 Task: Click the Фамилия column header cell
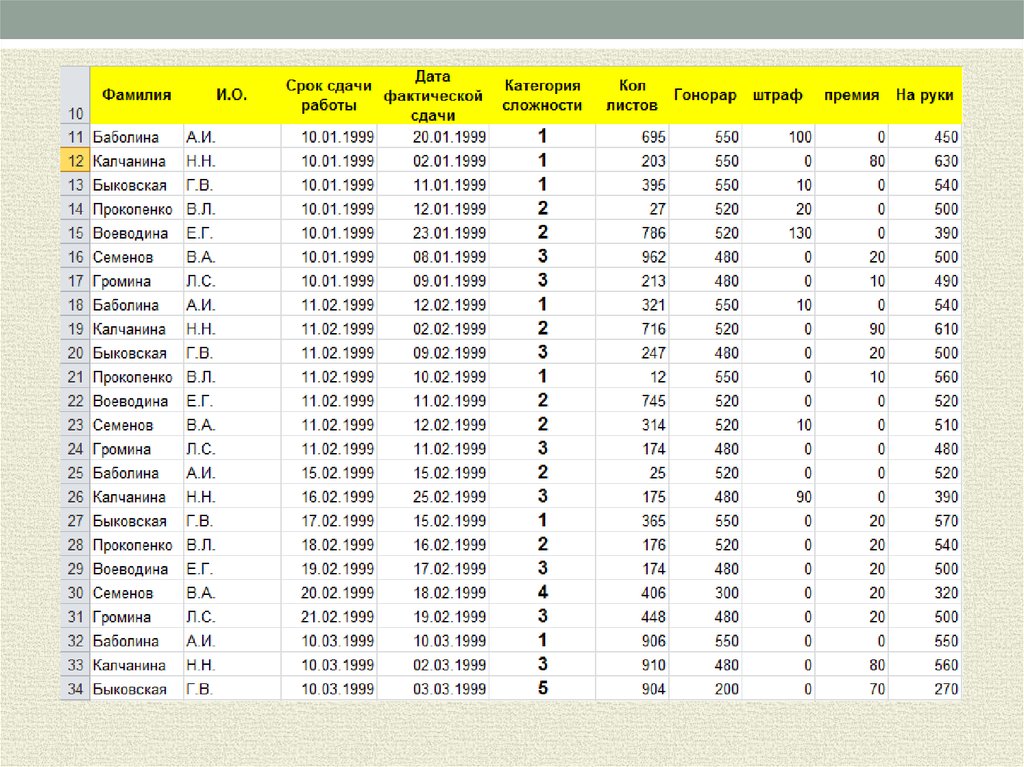[135, 96]
